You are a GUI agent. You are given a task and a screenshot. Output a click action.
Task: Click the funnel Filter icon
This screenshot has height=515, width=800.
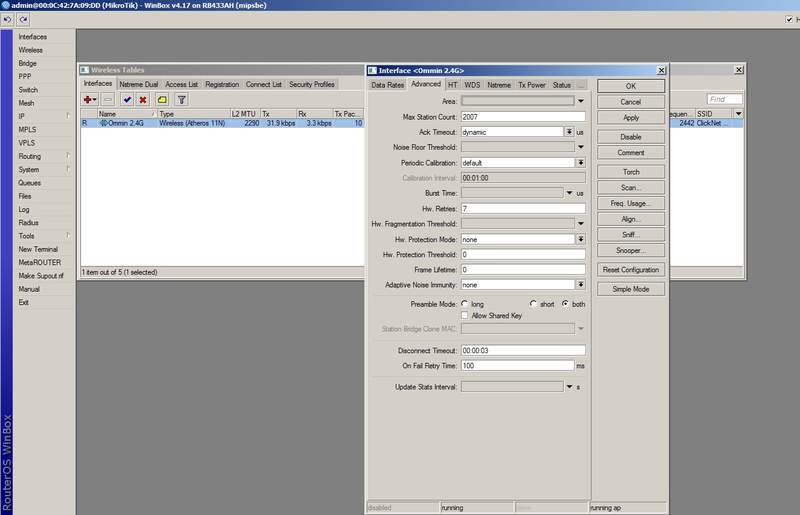[x=181, y=100]
